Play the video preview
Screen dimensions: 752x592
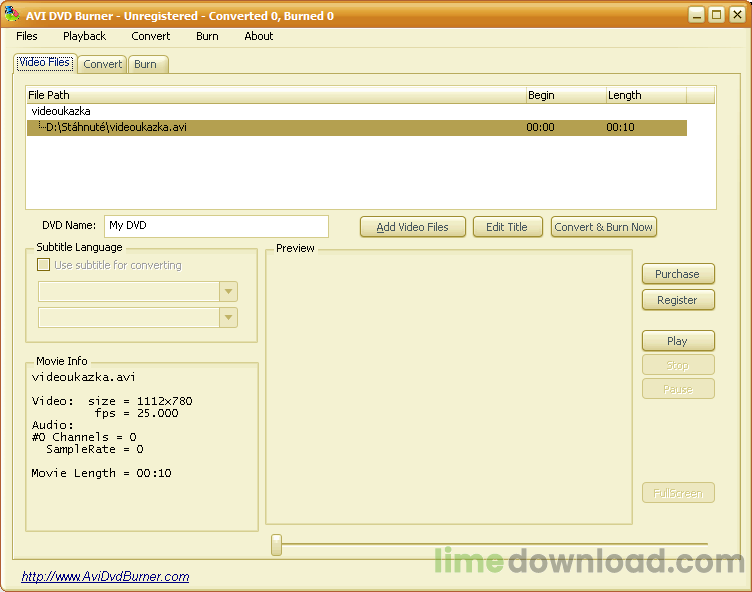coord(677,341)
